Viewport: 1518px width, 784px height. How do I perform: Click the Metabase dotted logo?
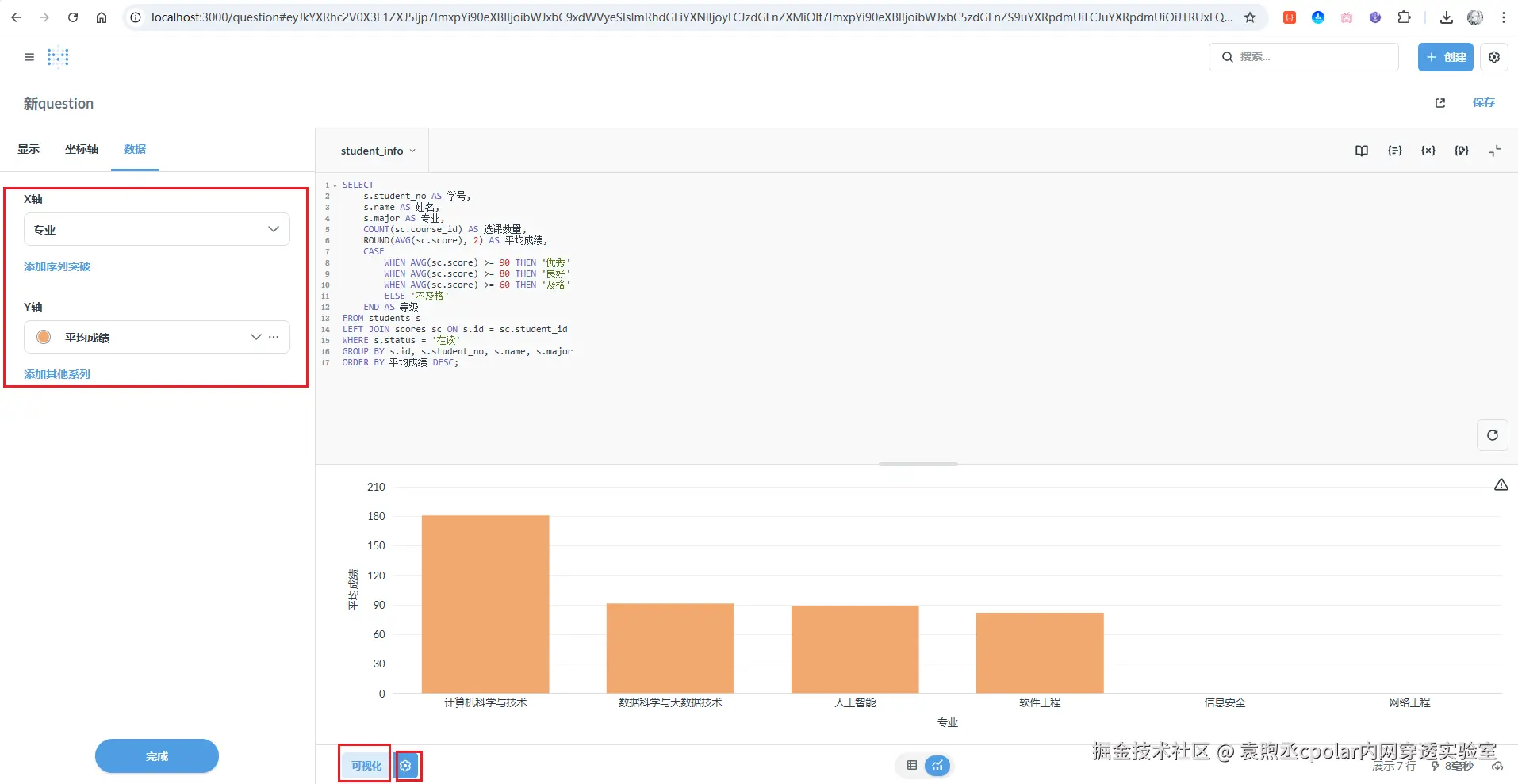[58, 57]
